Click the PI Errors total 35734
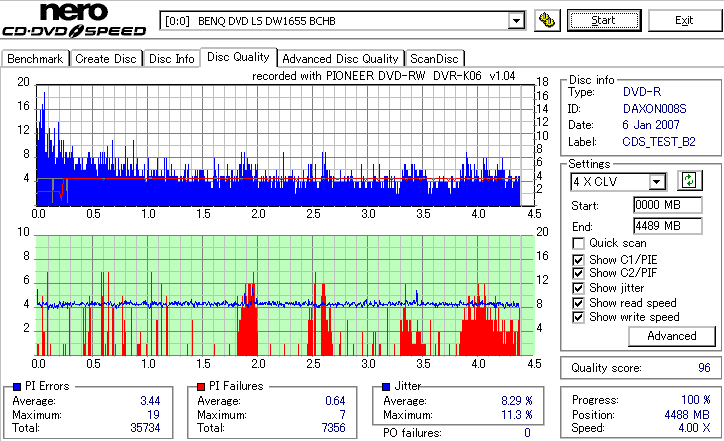Viewport: 724px width, 441px height. [145, 428]
